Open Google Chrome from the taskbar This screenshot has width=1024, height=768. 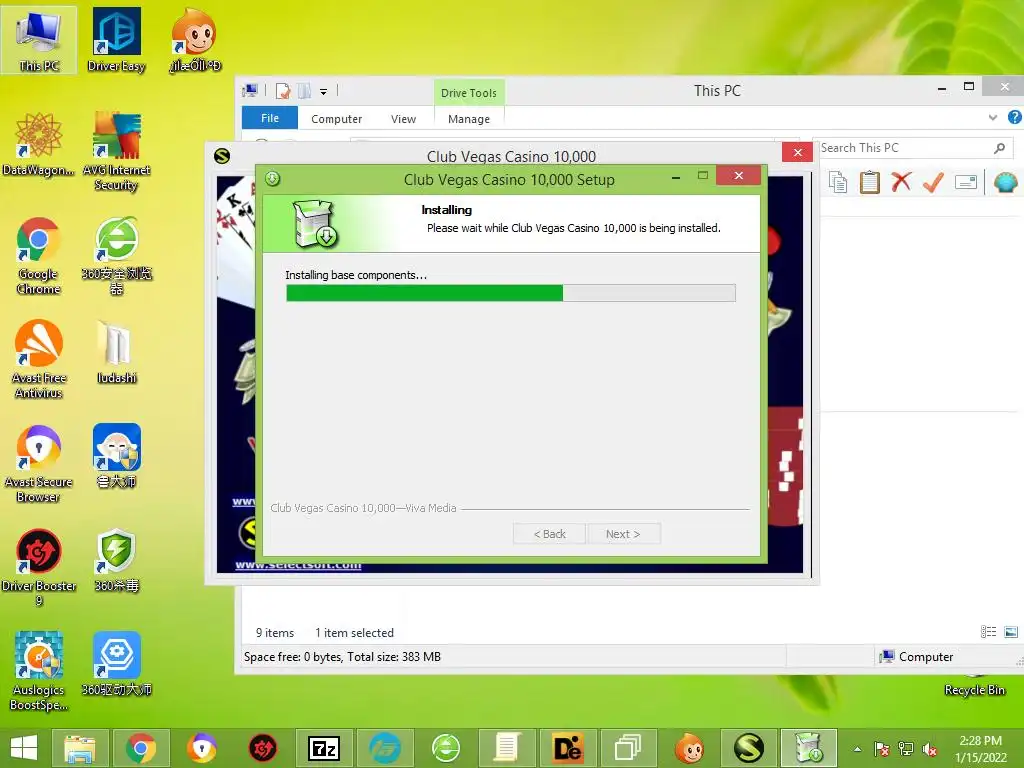[141, 748]
